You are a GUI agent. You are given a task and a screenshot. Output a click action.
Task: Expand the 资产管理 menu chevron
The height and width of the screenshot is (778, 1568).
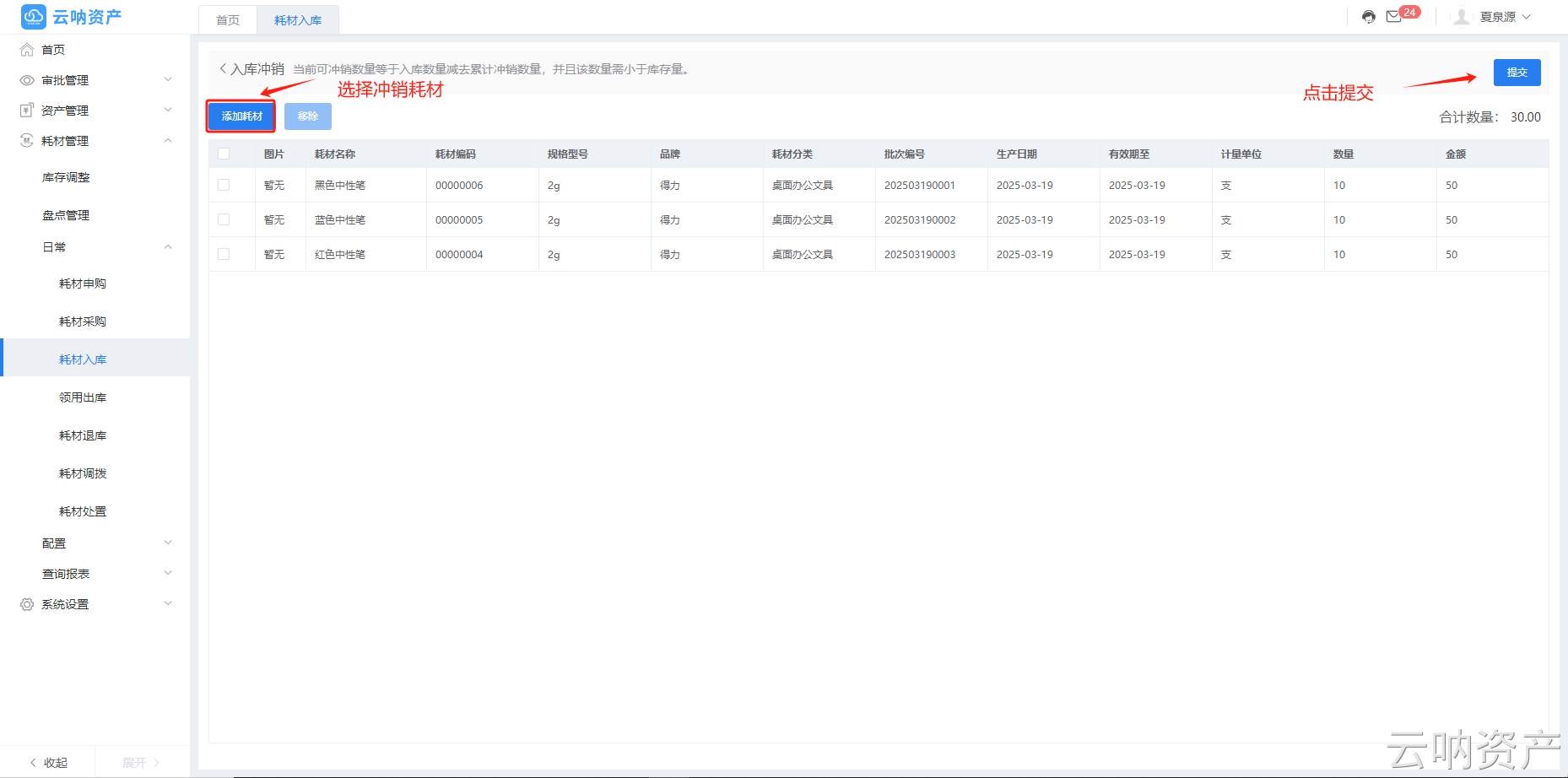168,110
